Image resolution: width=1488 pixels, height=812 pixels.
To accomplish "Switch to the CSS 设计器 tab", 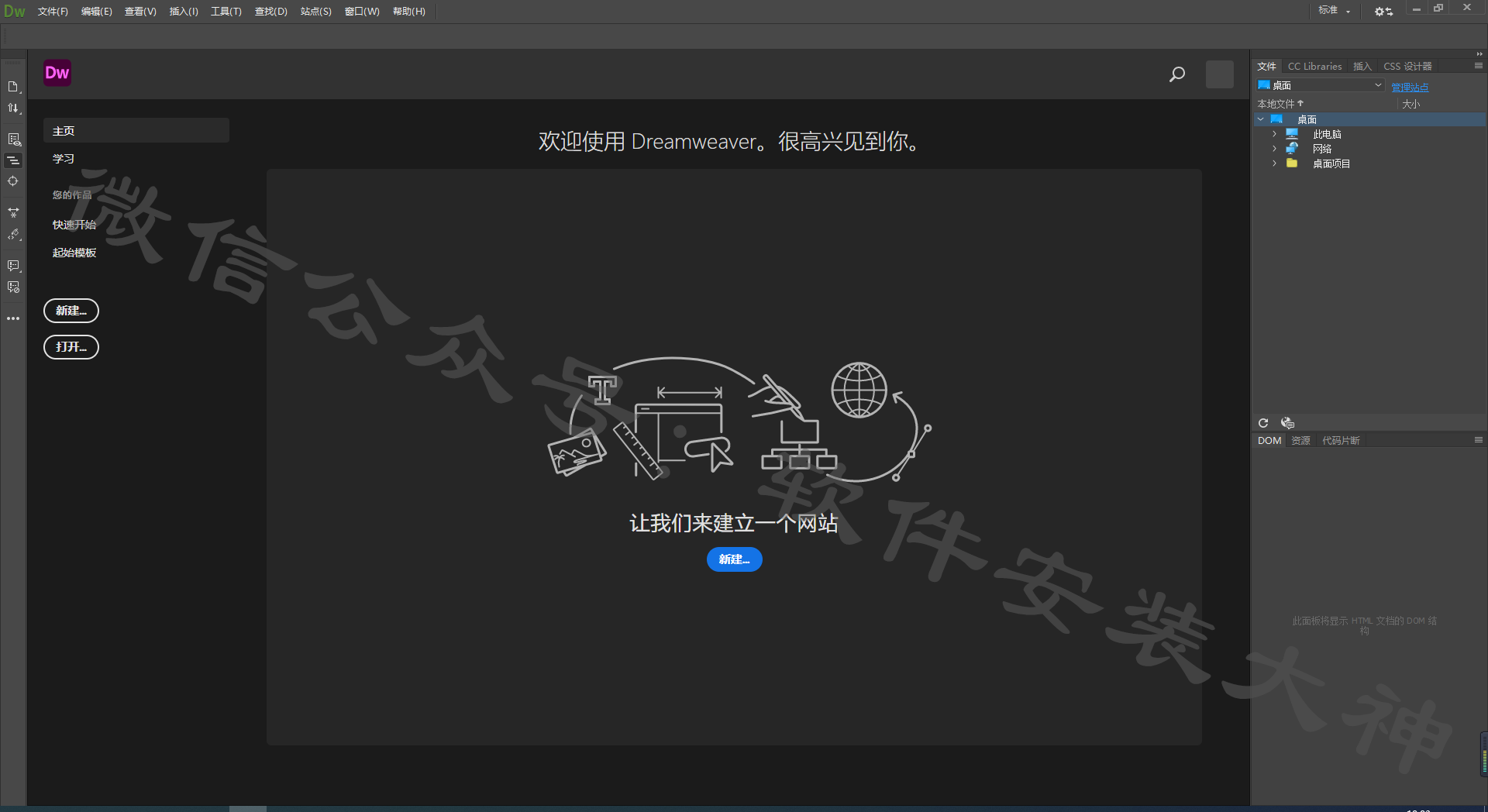I will [x=1407, y=67].
